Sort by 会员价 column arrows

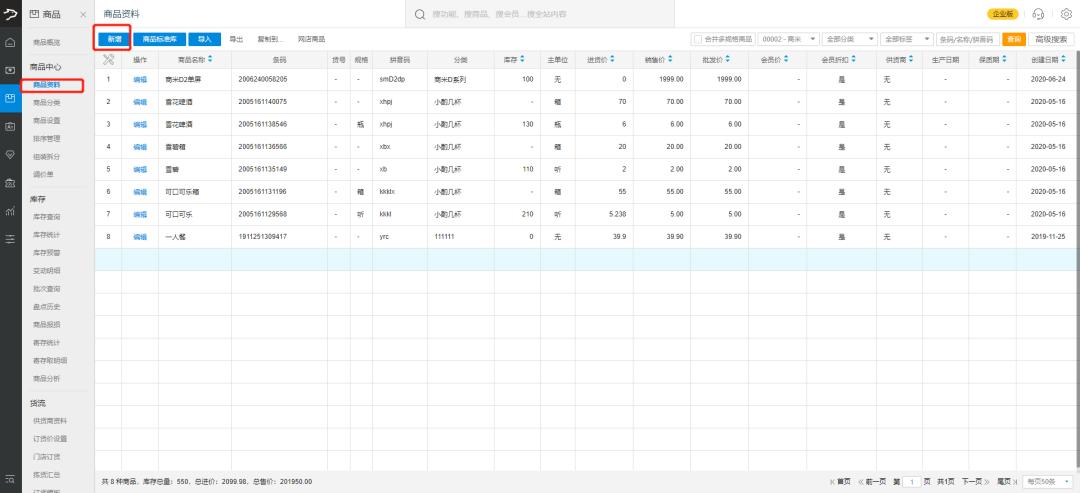(x=787, y=59)
